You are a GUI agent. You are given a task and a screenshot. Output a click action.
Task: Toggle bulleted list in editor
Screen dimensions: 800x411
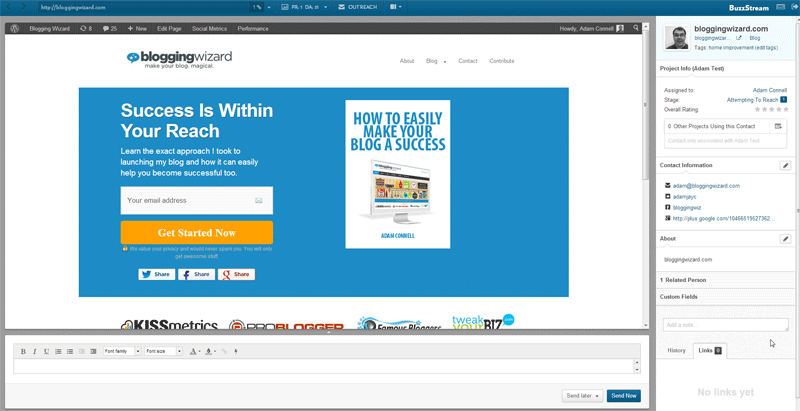70,351
